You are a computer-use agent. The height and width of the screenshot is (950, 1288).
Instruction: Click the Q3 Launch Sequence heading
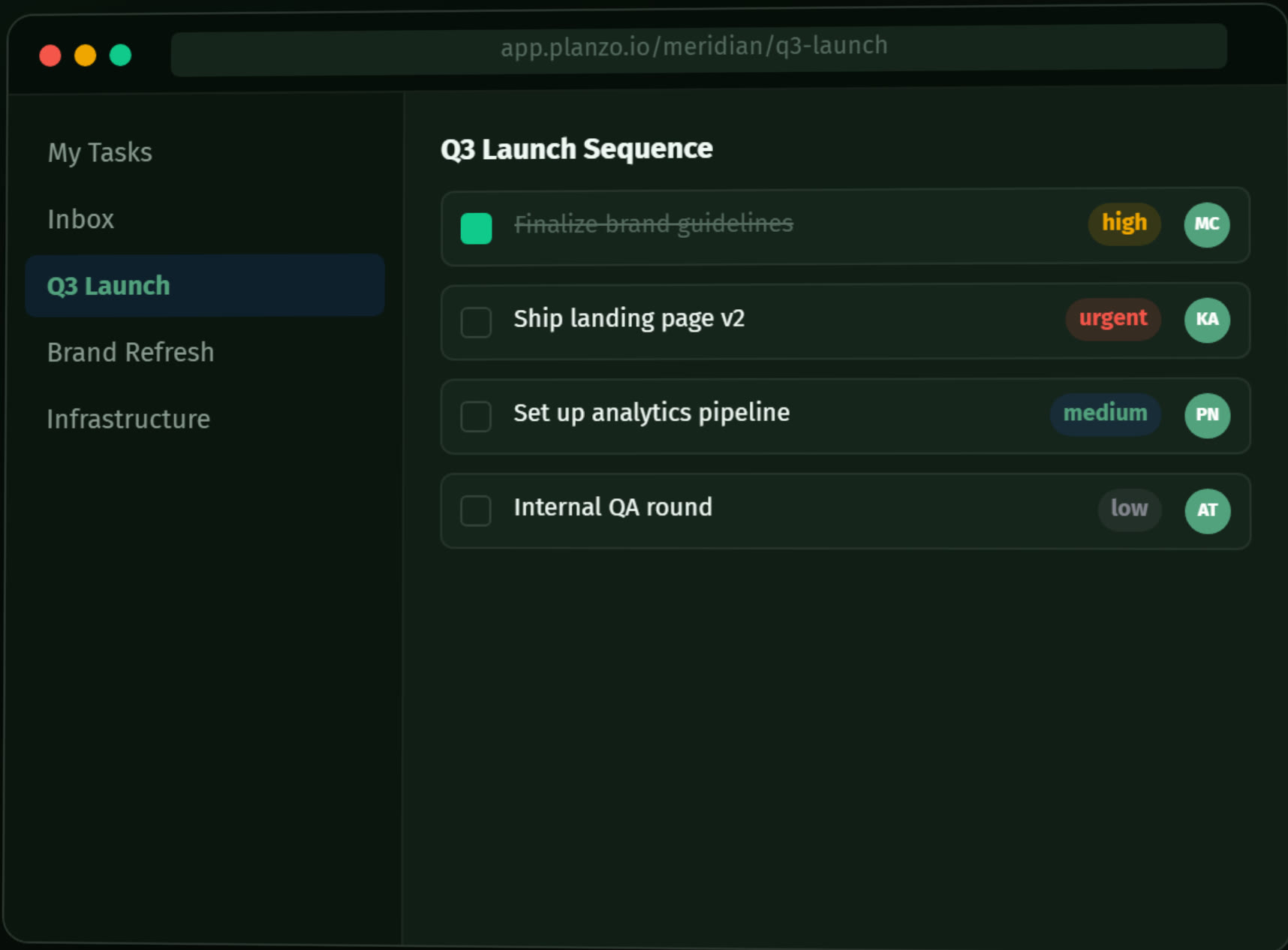coord(576,149)
